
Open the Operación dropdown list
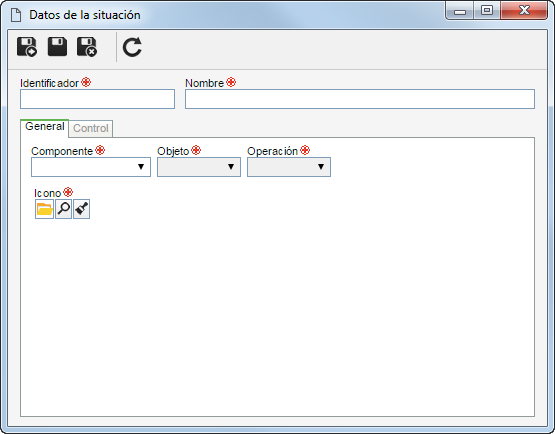coord(289,167)
